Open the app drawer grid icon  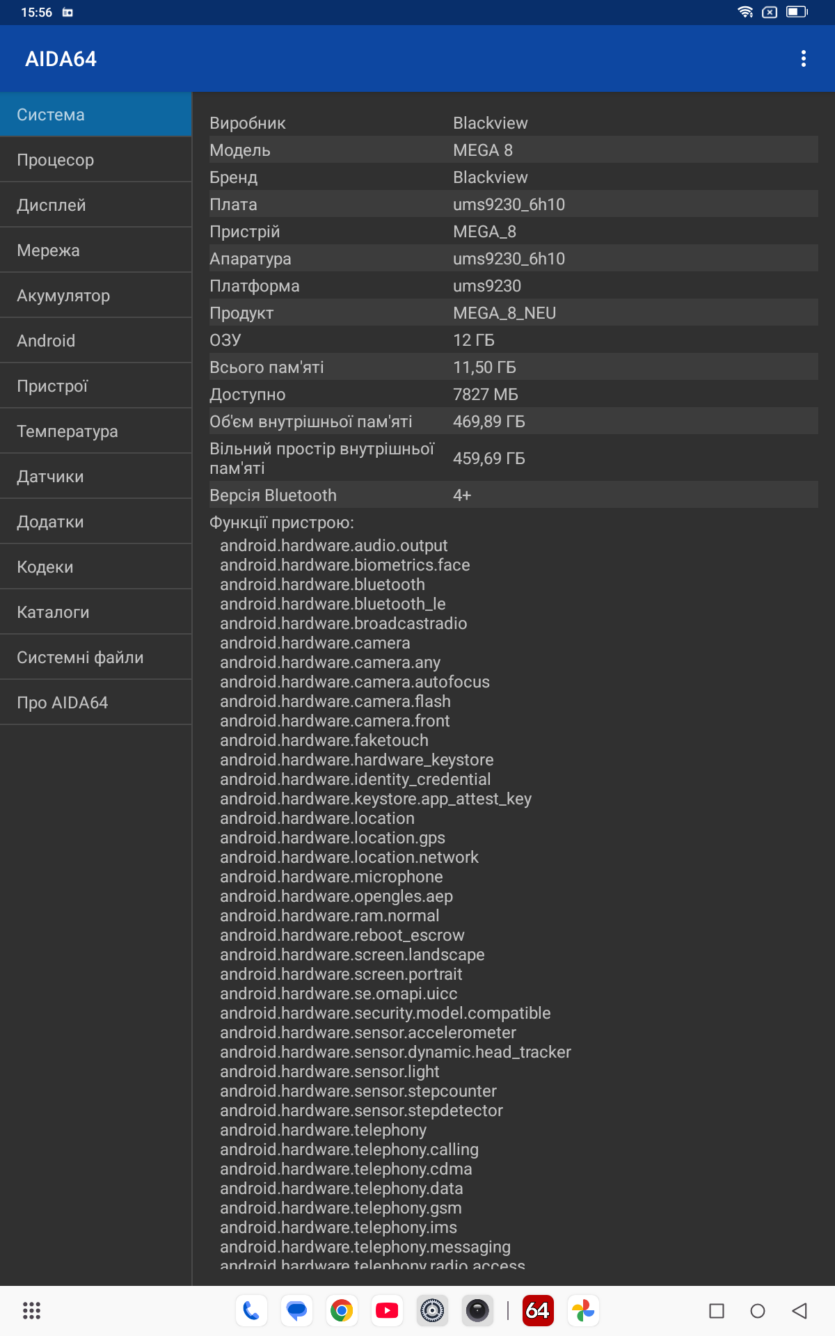(31, 1310)
